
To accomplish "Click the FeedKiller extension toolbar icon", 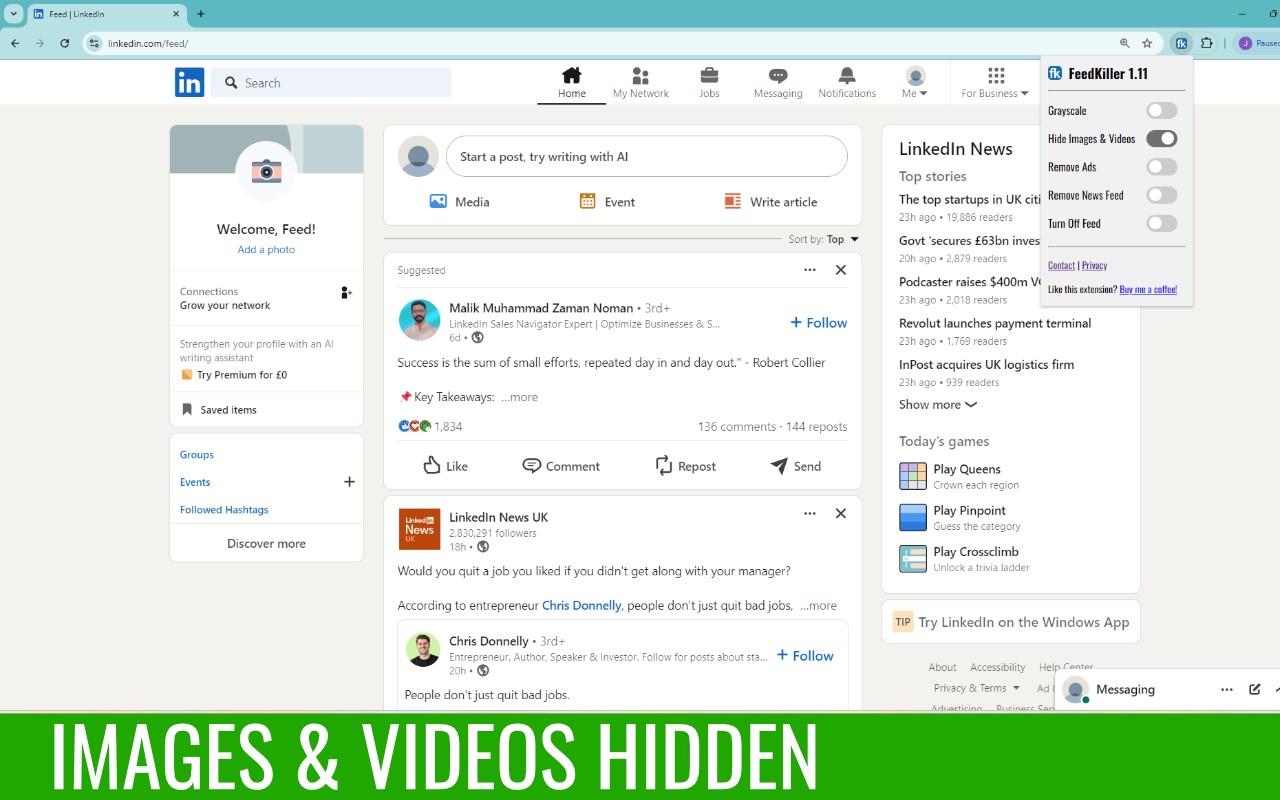I will point(1181,43).
